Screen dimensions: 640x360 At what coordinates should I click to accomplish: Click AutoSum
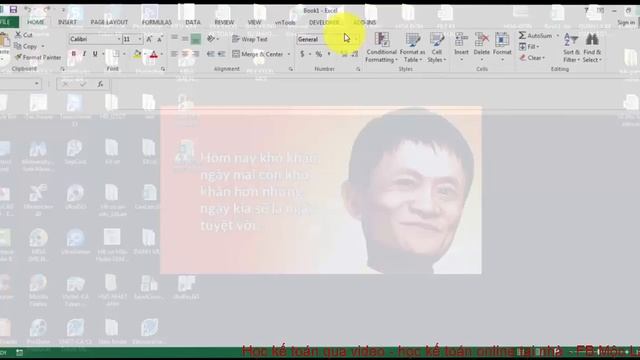click(536, 36)
